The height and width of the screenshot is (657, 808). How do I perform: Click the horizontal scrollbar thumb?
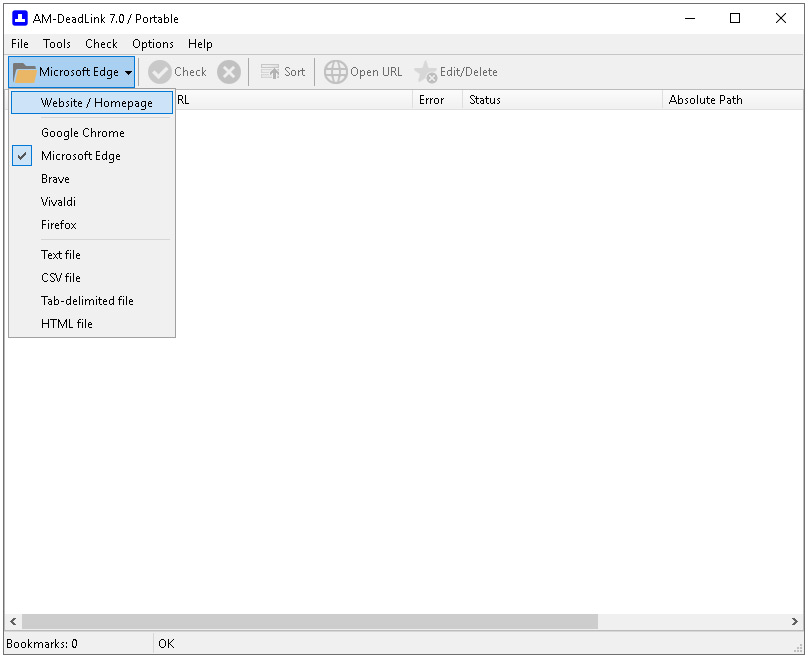(x=310, y=621)
